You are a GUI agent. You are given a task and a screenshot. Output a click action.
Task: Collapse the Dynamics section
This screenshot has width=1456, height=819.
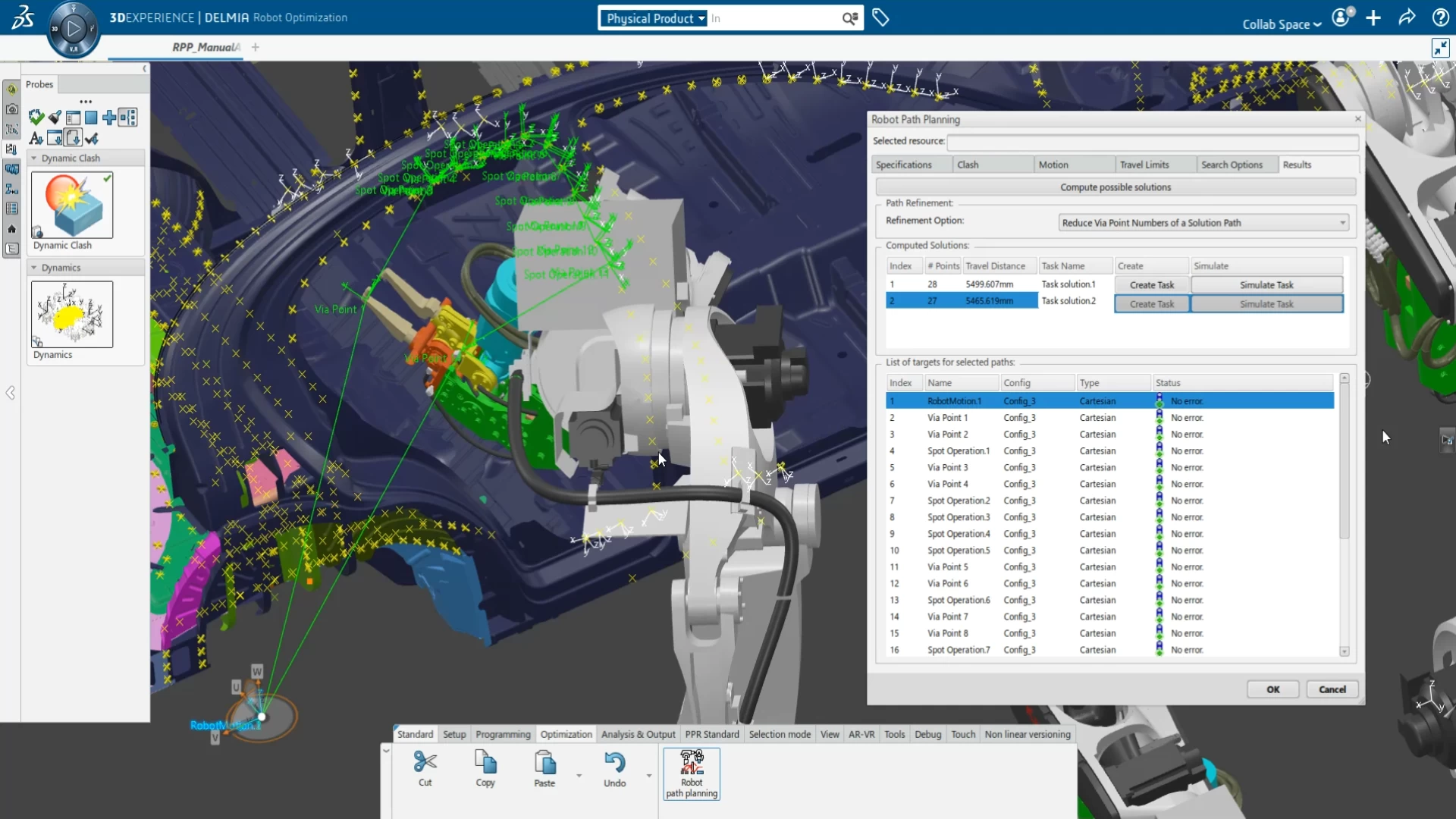[x=34, y=267]
